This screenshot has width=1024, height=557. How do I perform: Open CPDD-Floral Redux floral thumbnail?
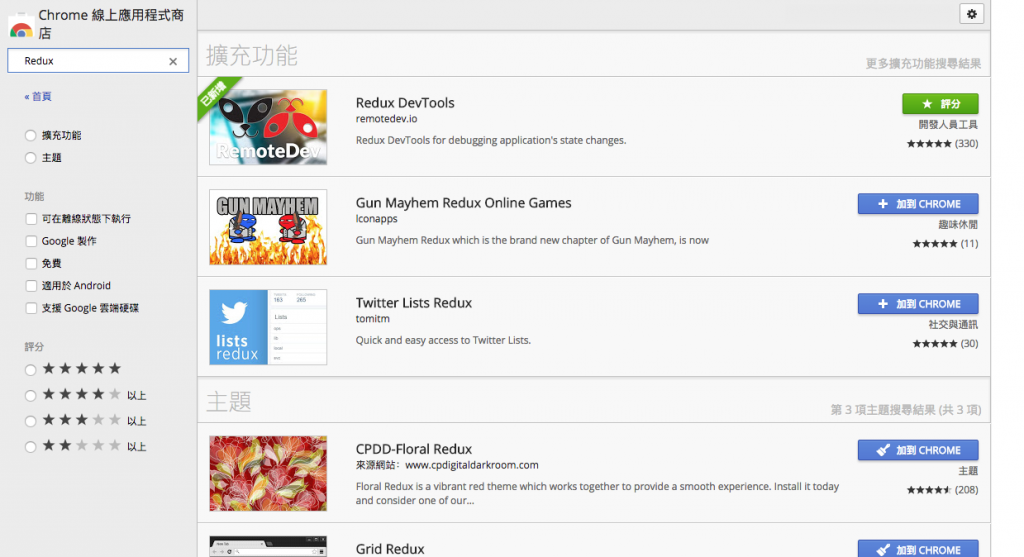pos(268,473)
